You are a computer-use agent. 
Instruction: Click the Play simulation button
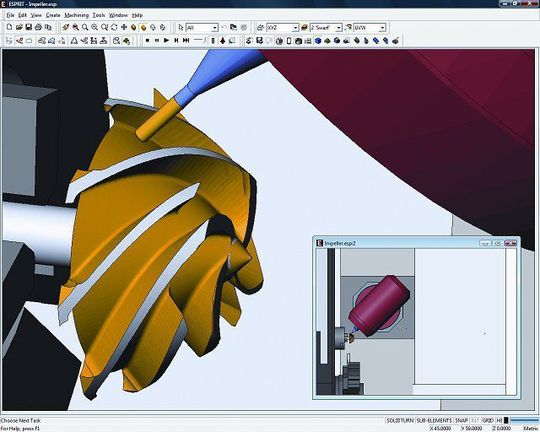[x=166, y=41]
